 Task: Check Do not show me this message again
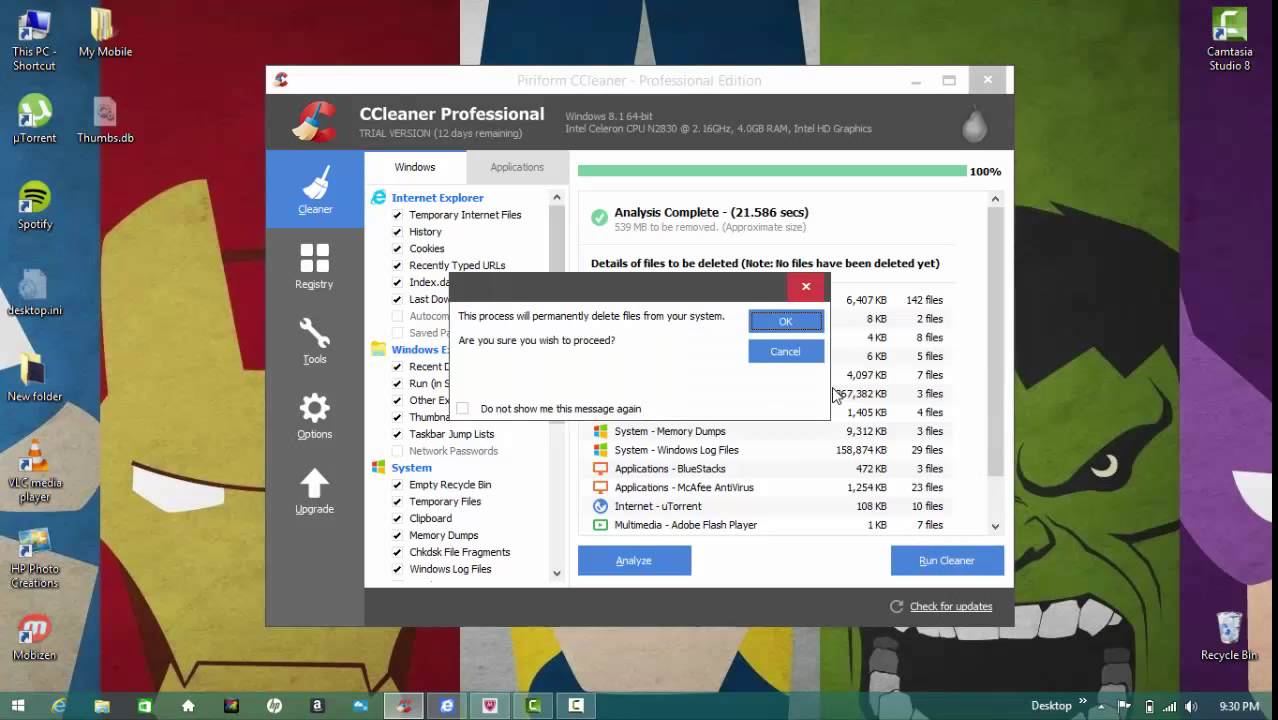pos(462,408)
